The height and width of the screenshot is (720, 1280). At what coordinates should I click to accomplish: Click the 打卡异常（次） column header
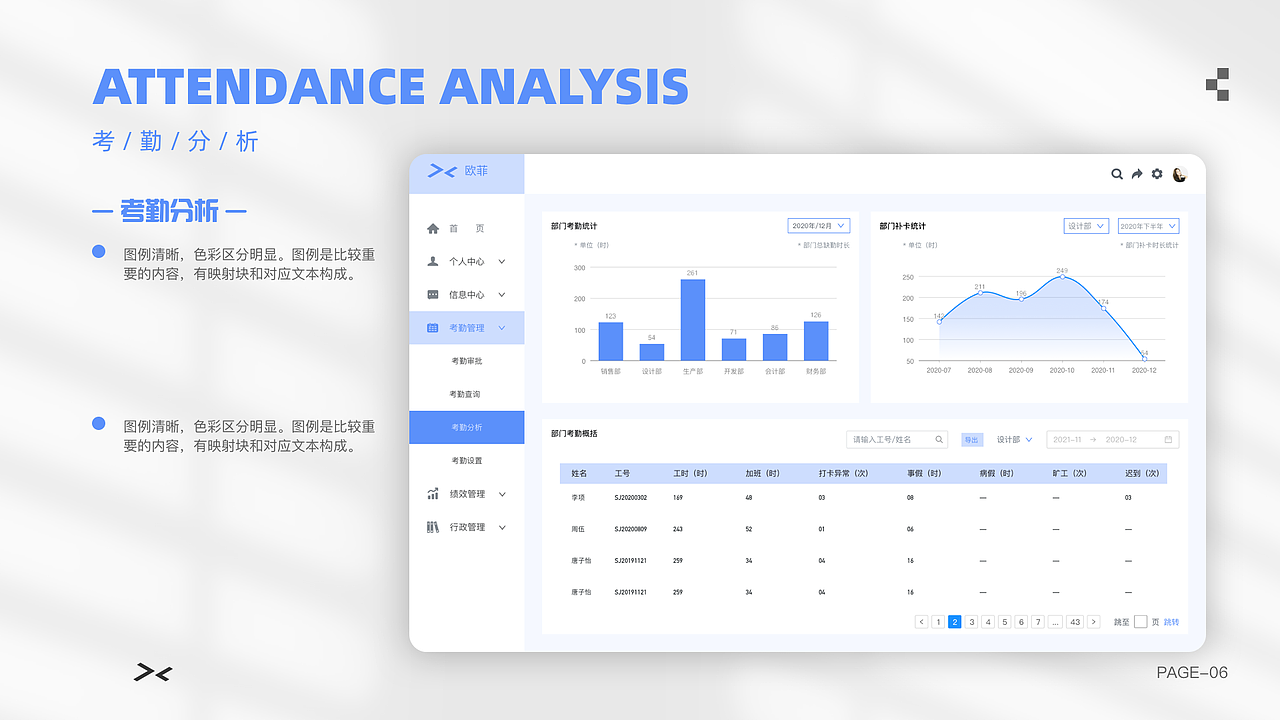(843, 473)
